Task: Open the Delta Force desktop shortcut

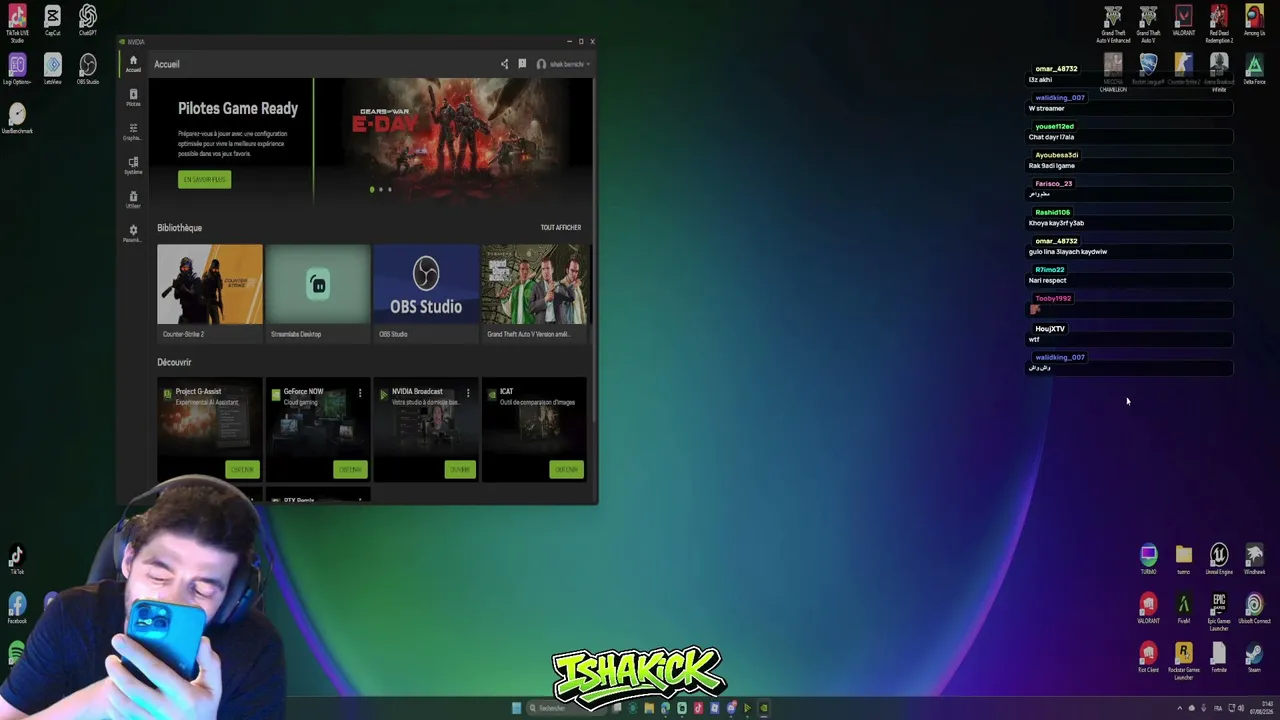Action: coord(1254,70)
